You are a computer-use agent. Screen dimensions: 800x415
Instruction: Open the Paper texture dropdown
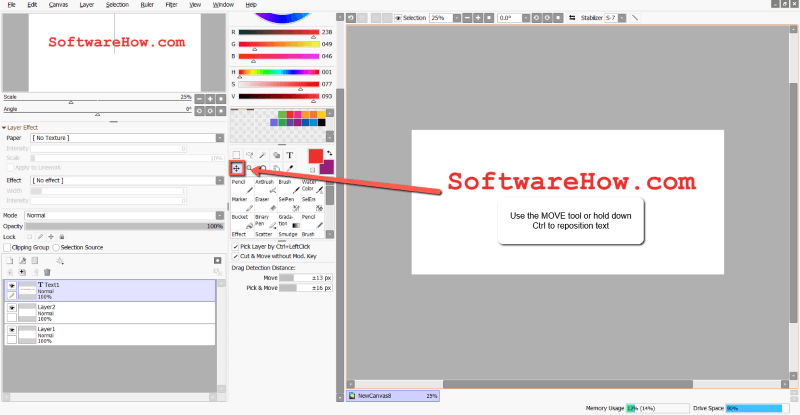(x=220, y=138)
